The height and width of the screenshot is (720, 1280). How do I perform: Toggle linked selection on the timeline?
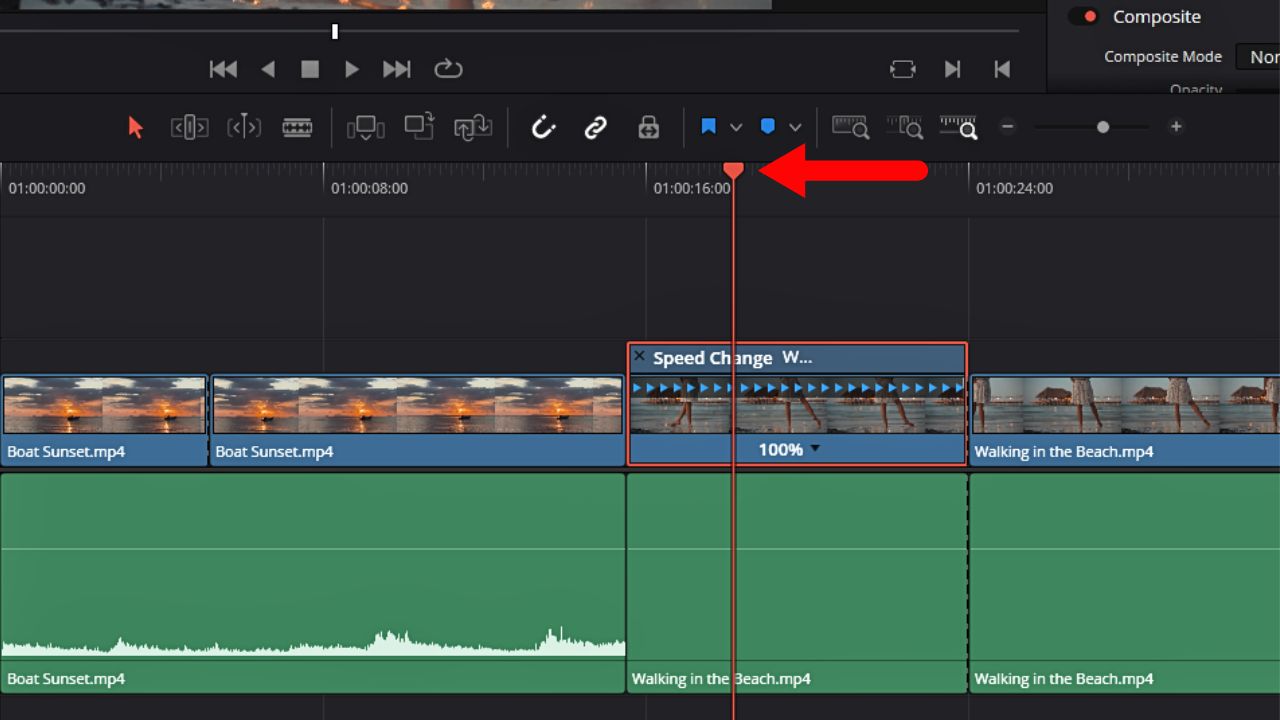click(595, 127)
